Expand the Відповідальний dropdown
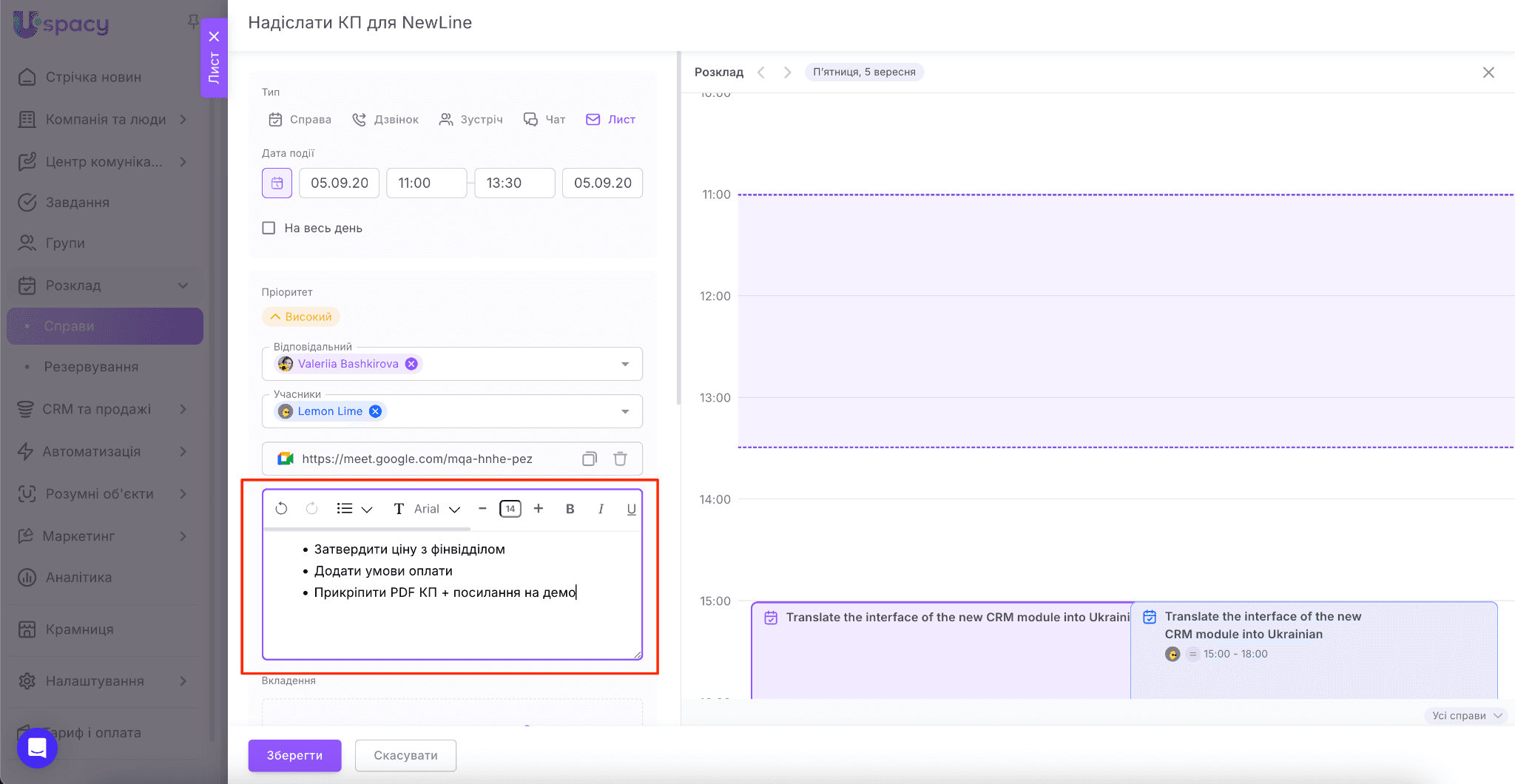Screen dimensions: 1515x784 point(625,364)
